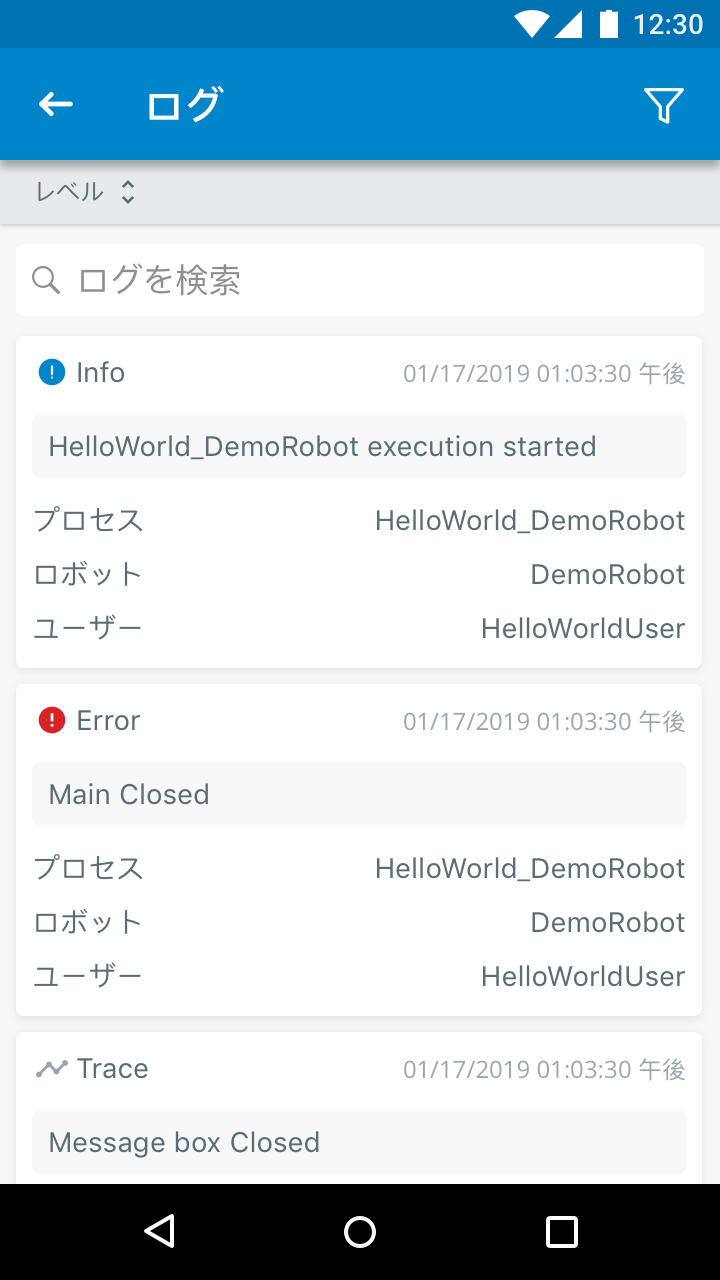
Task: Tap the cellular signal status icon
Action: pos(568,23)
